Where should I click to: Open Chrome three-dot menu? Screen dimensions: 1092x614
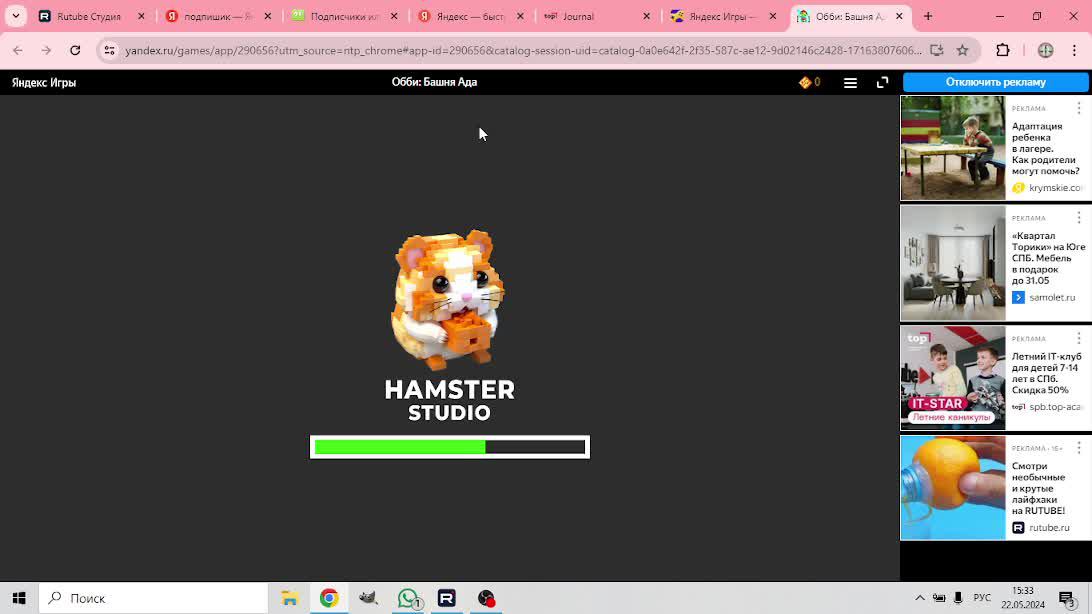click(x=1075, y=50)
